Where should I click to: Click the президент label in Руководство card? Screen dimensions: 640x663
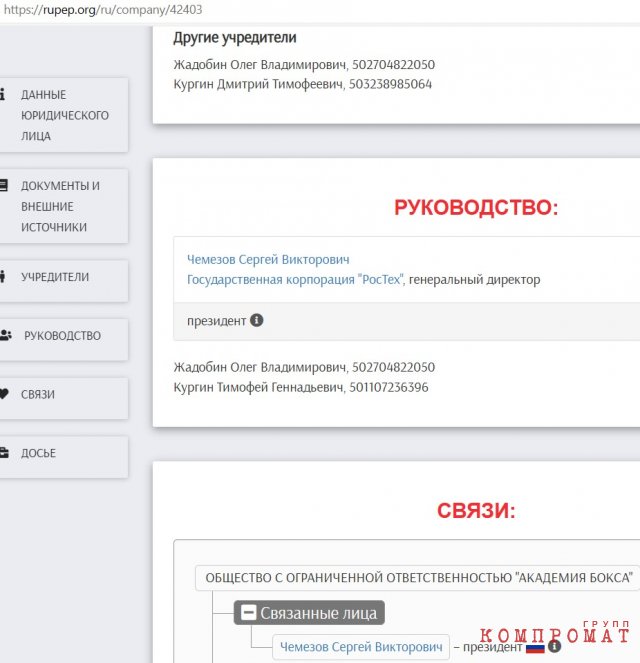pos(216,321)
